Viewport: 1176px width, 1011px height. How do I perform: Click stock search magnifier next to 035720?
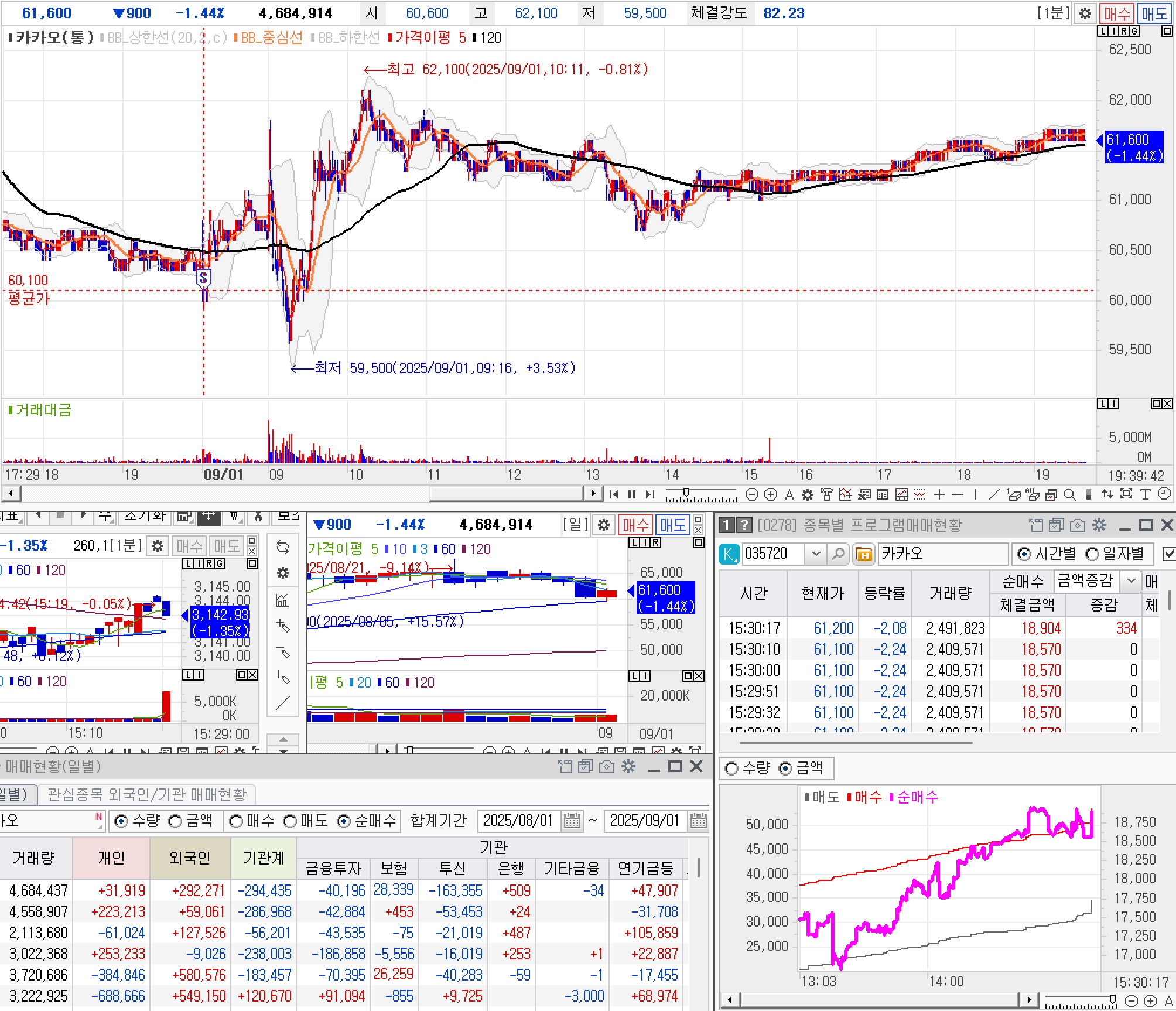tap(838, 554)
